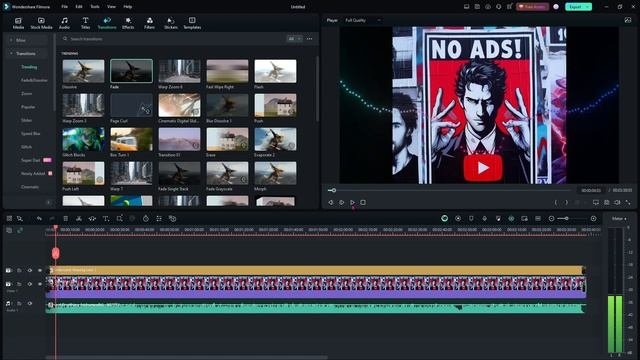Click the player progress slider handle
Image resolution: width=640 pixels, height=360 pixels.
(333, 190)
